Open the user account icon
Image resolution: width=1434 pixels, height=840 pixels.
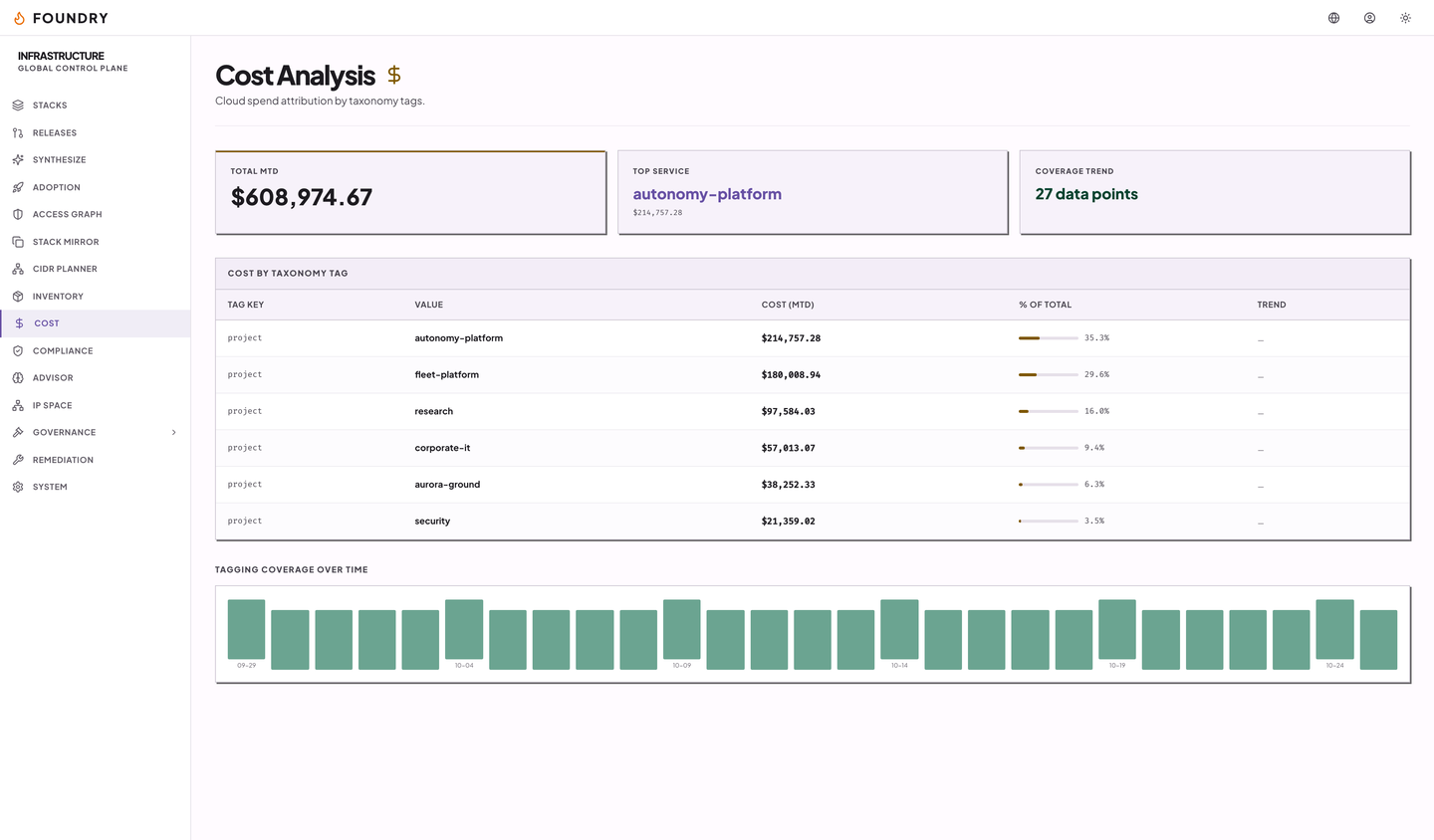click(1370, 18)
